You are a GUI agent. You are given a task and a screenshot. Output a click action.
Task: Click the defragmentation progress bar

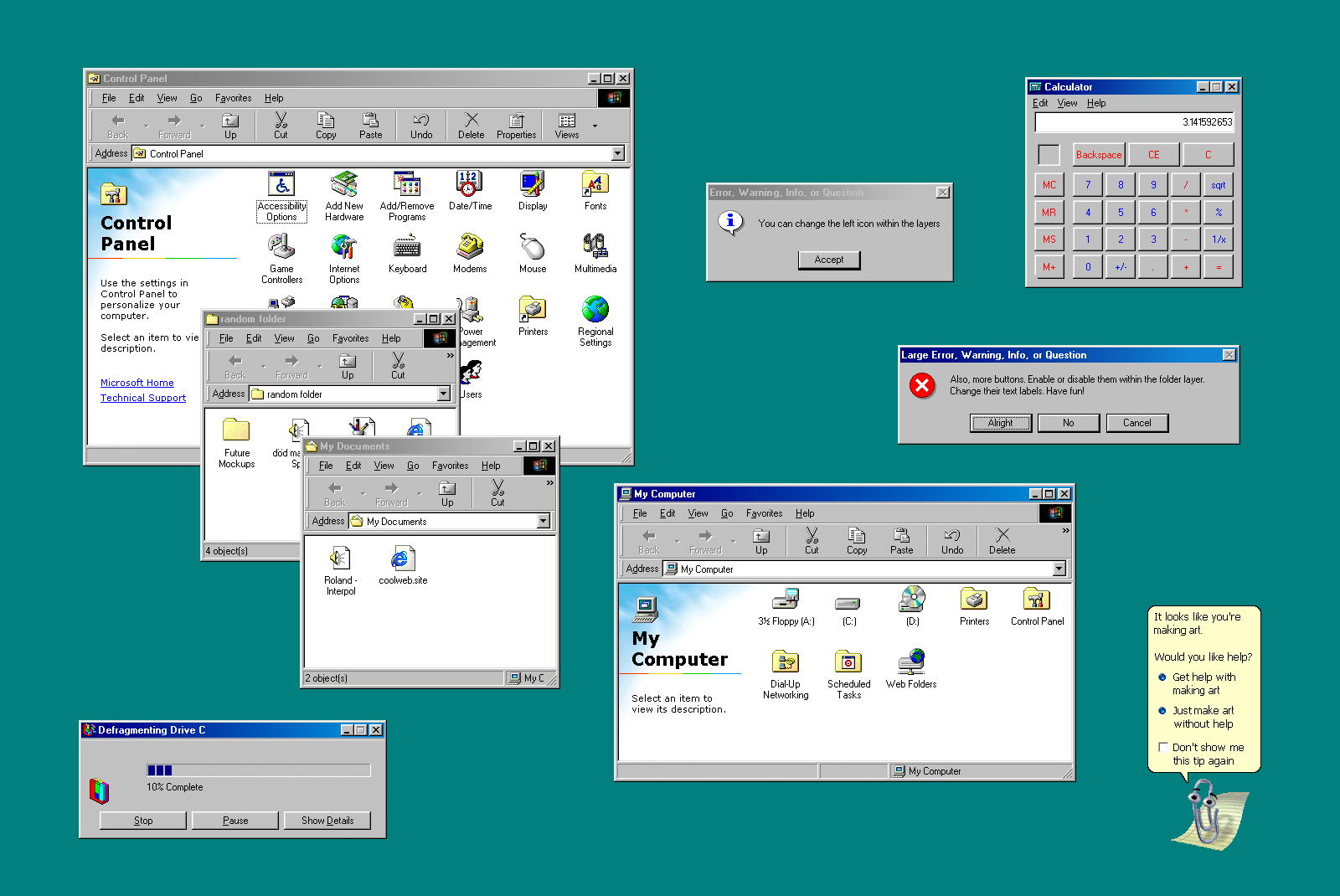259,770
